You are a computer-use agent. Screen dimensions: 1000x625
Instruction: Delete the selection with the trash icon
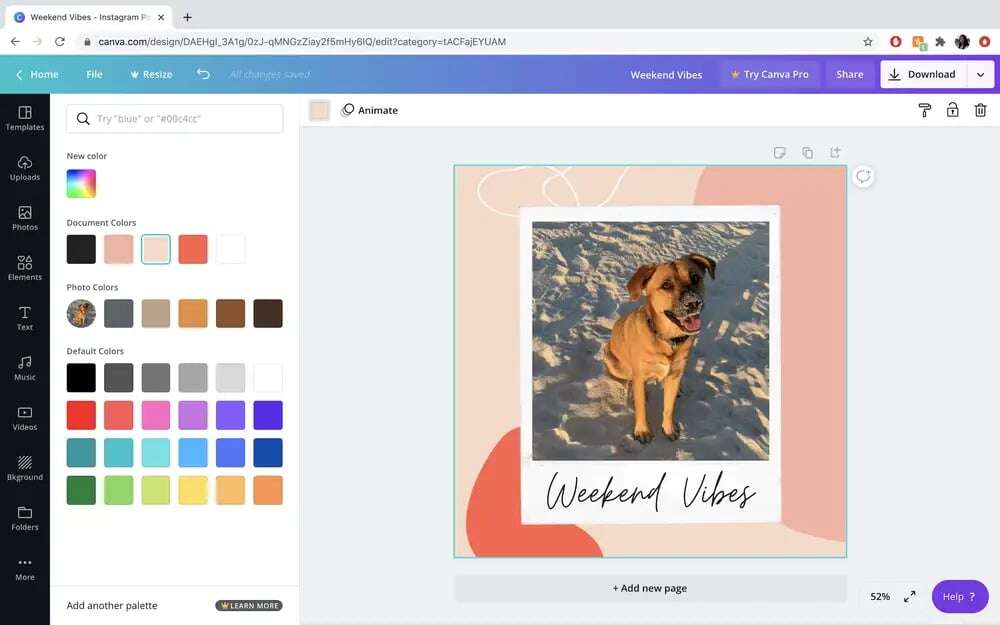[981, 109]
